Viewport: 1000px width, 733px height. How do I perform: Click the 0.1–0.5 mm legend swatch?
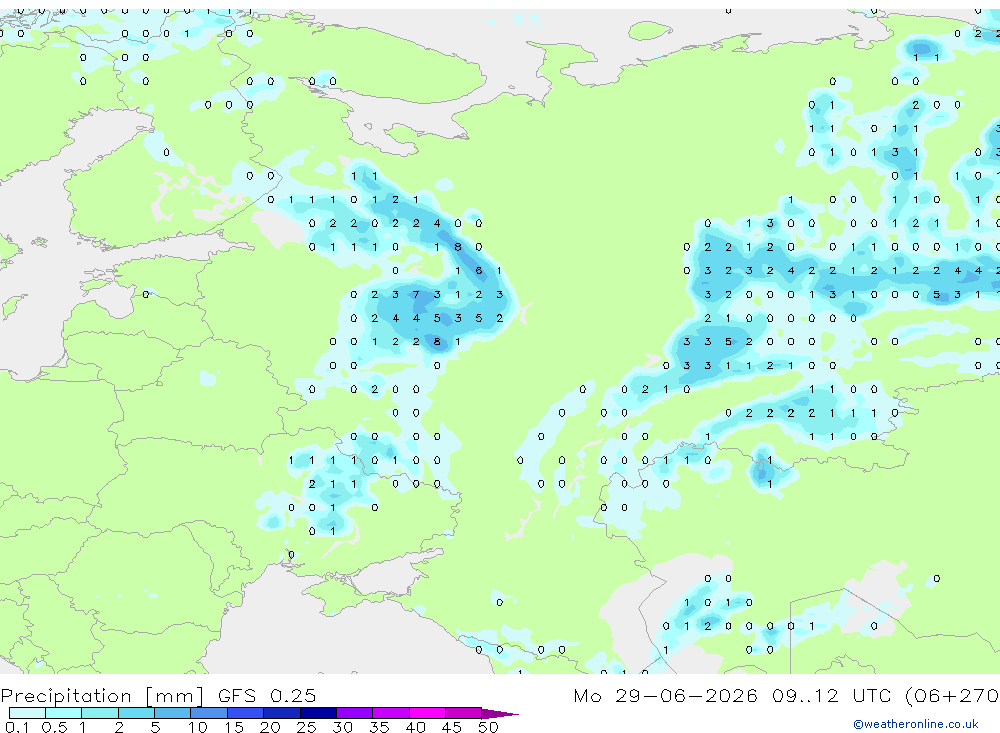27,713
